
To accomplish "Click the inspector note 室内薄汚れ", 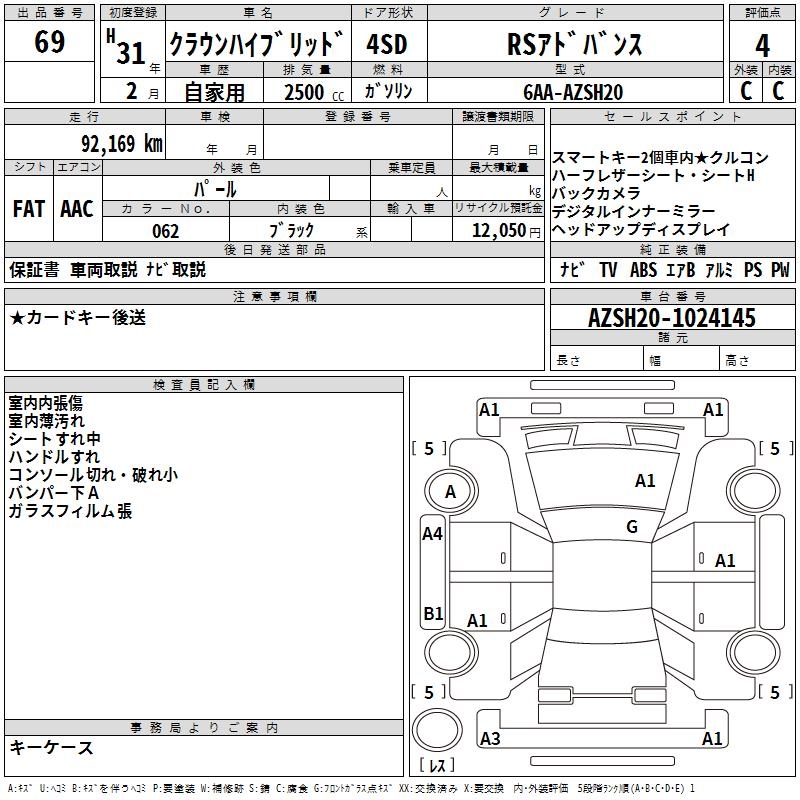I will (x=46, y=421).
